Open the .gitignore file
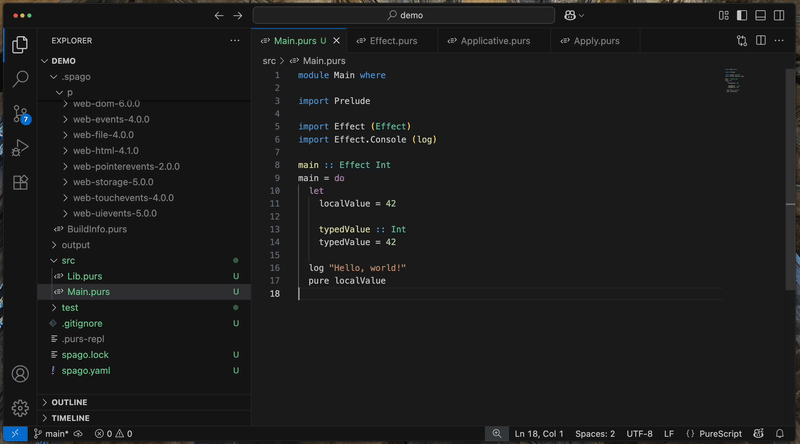The image size is (800, 444). [x=144, y=324]
